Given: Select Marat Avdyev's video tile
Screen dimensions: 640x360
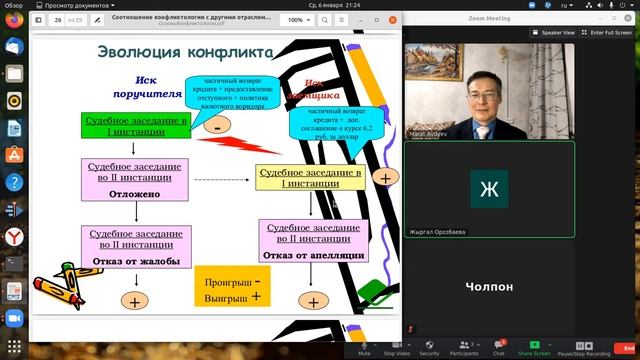Looking at the screenshot, I should pyautogui.click(x=489, y=91).
